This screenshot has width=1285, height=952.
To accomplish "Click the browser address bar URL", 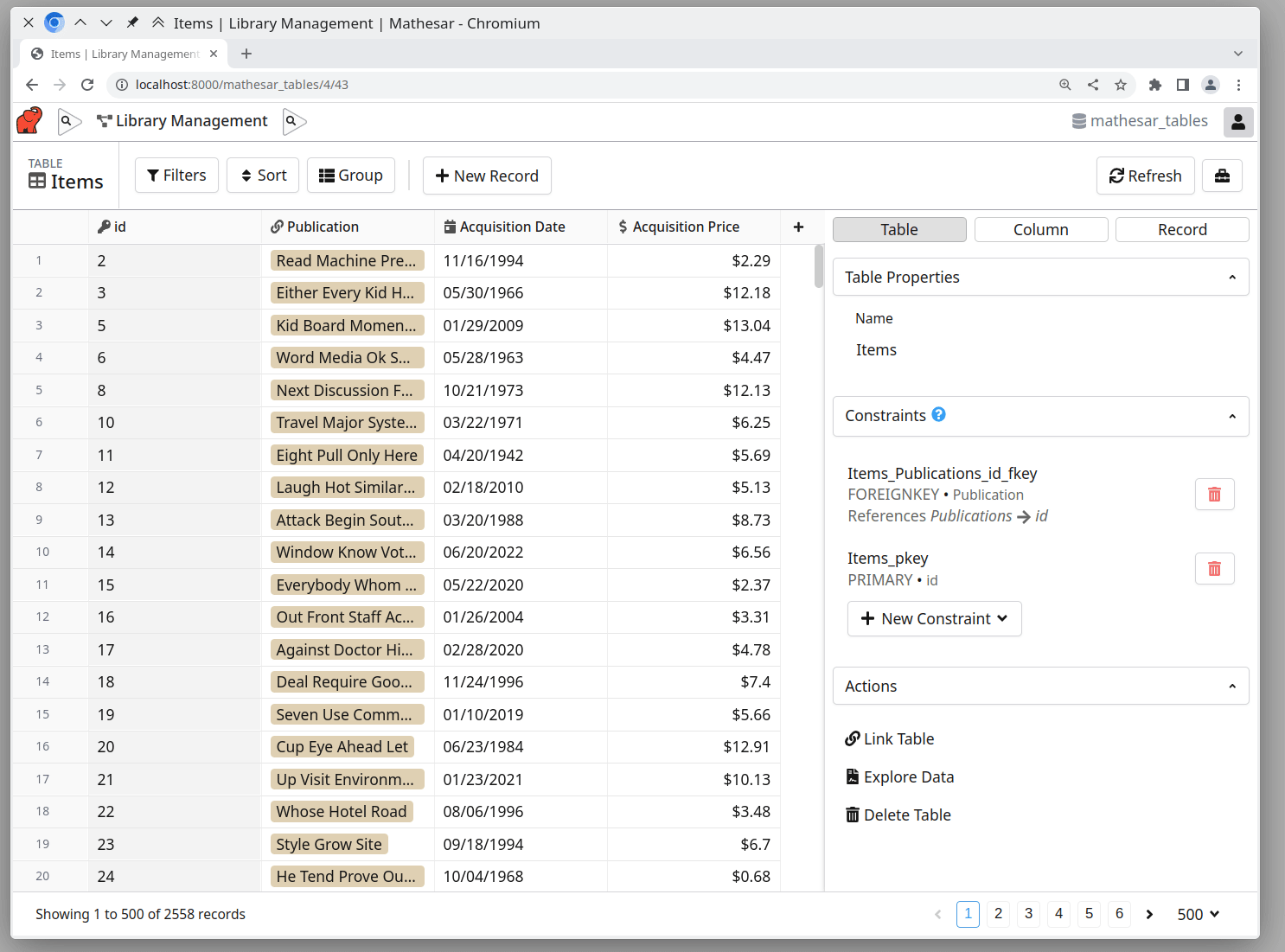I will [x=242, y=85].
